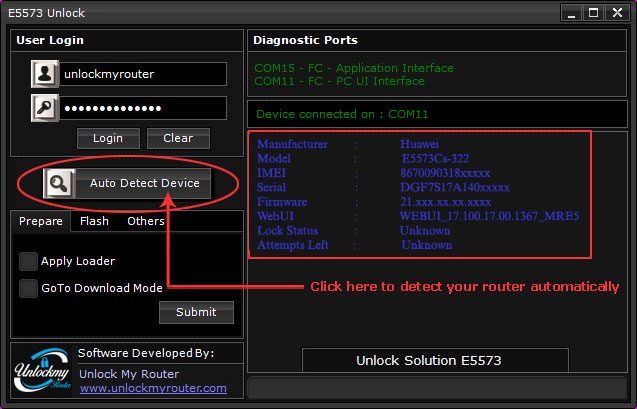The image size is (637, 409).
Task: Click the WebUI value WEBUI_17.100.17.00.1367_MRE5
Action: coord(489,216)
